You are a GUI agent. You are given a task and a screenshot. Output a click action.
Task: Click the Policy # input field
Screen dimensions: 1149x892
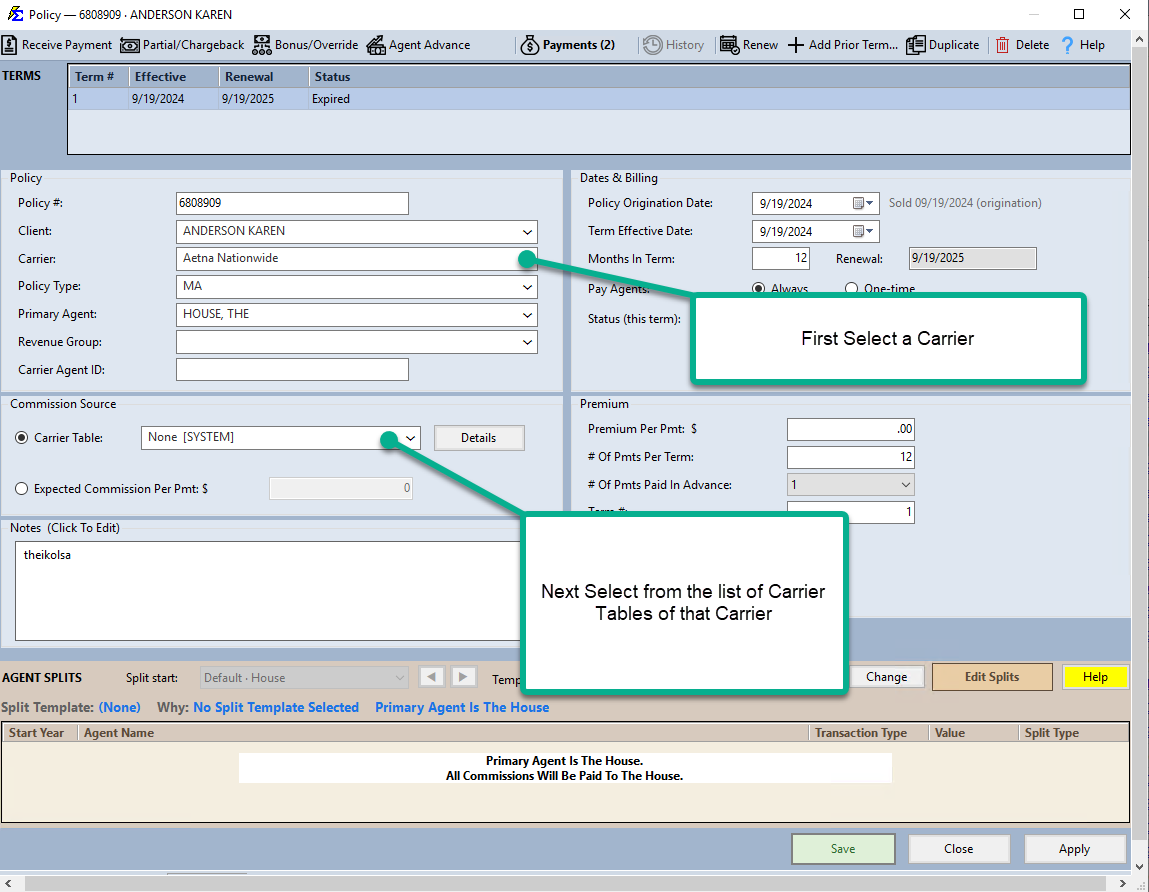(x=292, y=203)
